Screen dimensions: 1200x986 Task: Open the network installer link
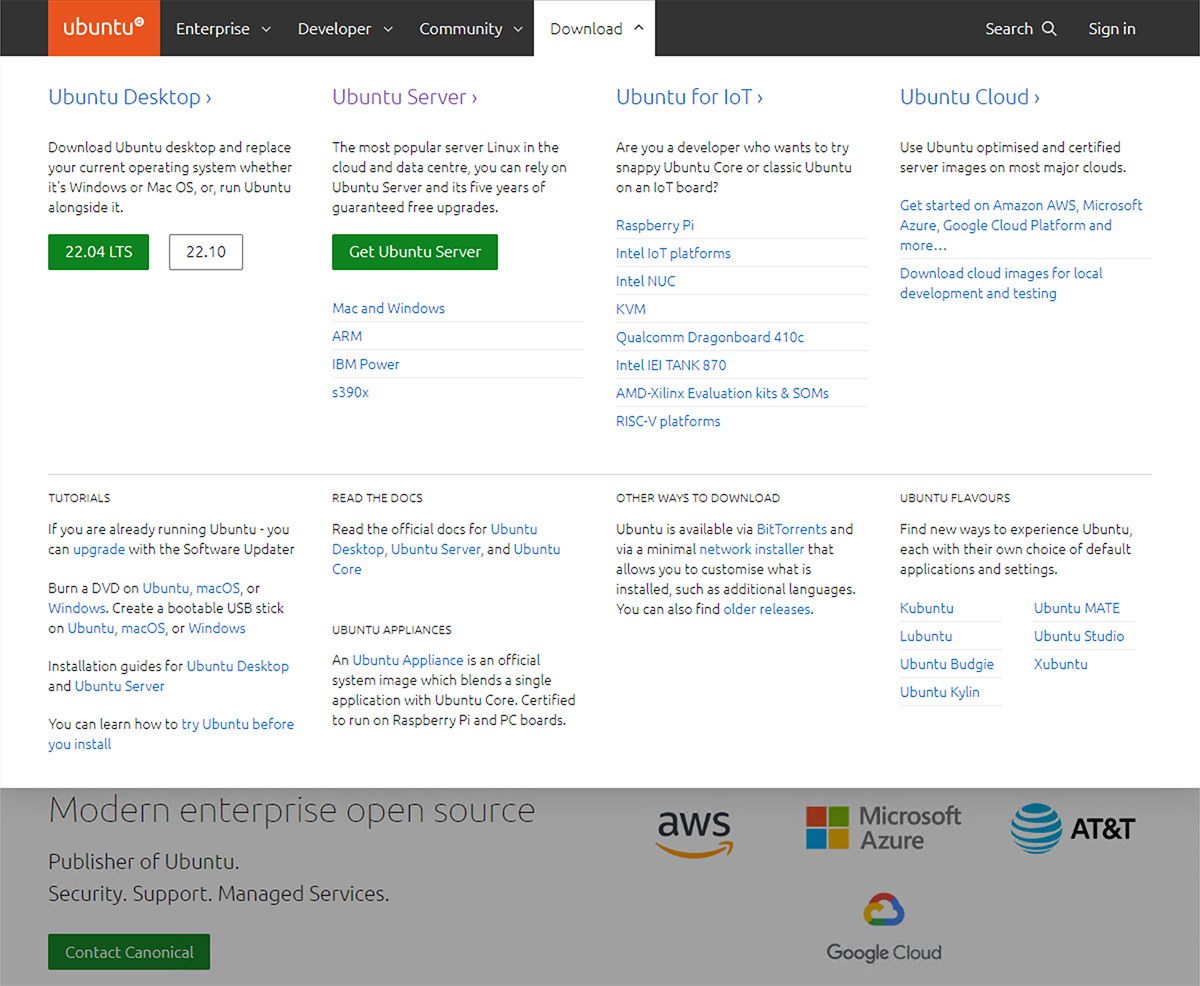click(x=751, y=549)
